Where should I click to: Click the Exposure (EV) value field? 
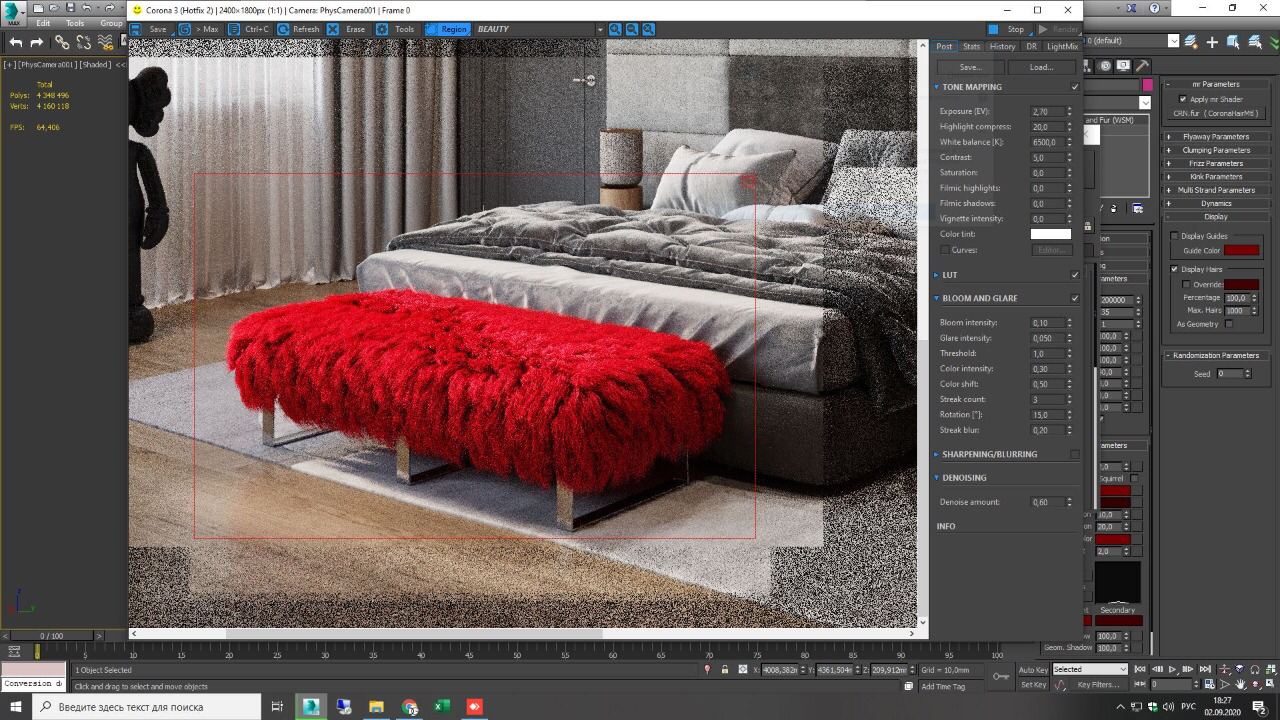click(1047, 112)
